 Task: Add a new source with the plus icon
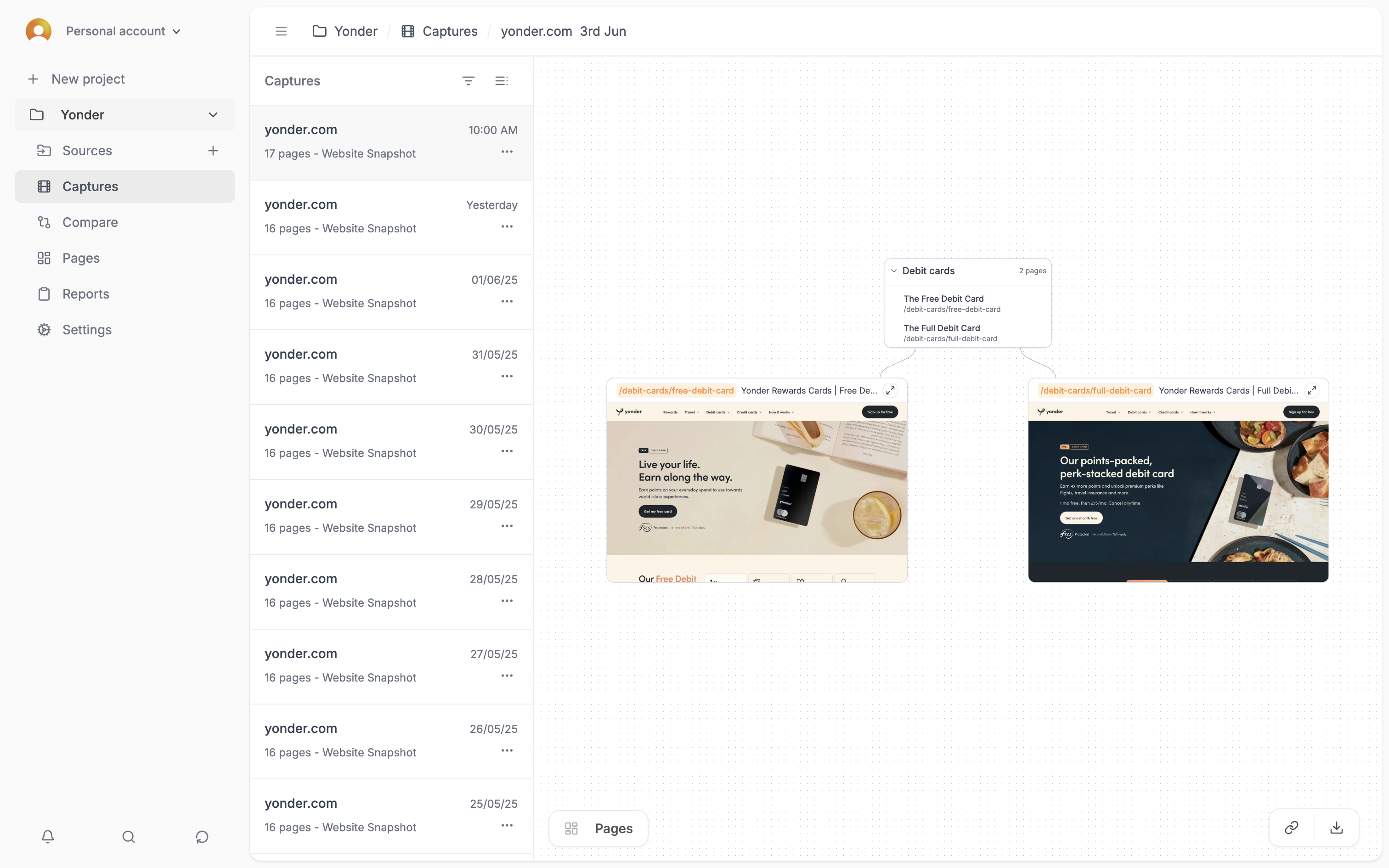click(213, 151)
